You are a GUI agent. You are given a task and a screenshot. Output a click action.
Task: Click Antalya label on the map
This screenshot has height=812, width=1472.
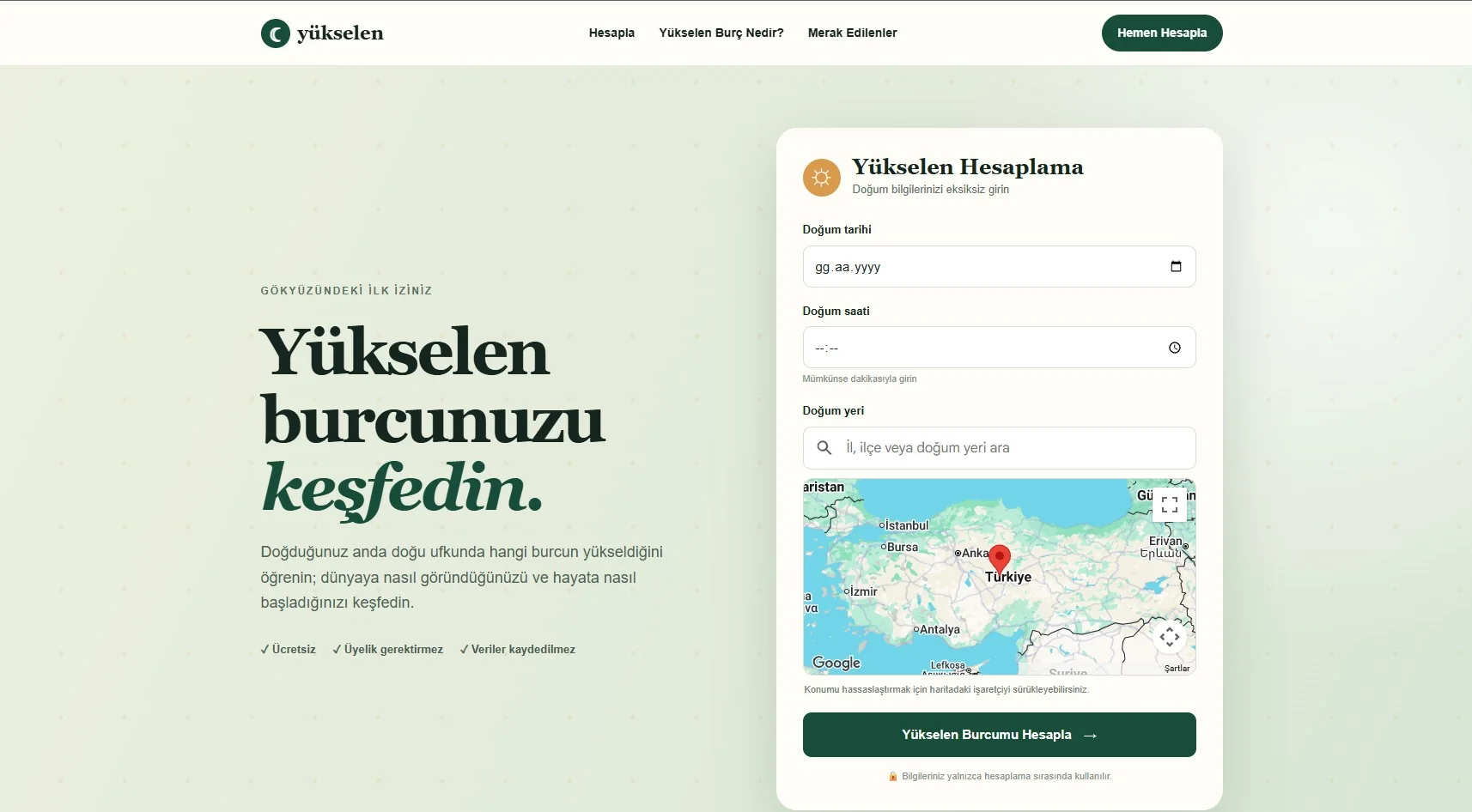[x=939, y=629]
